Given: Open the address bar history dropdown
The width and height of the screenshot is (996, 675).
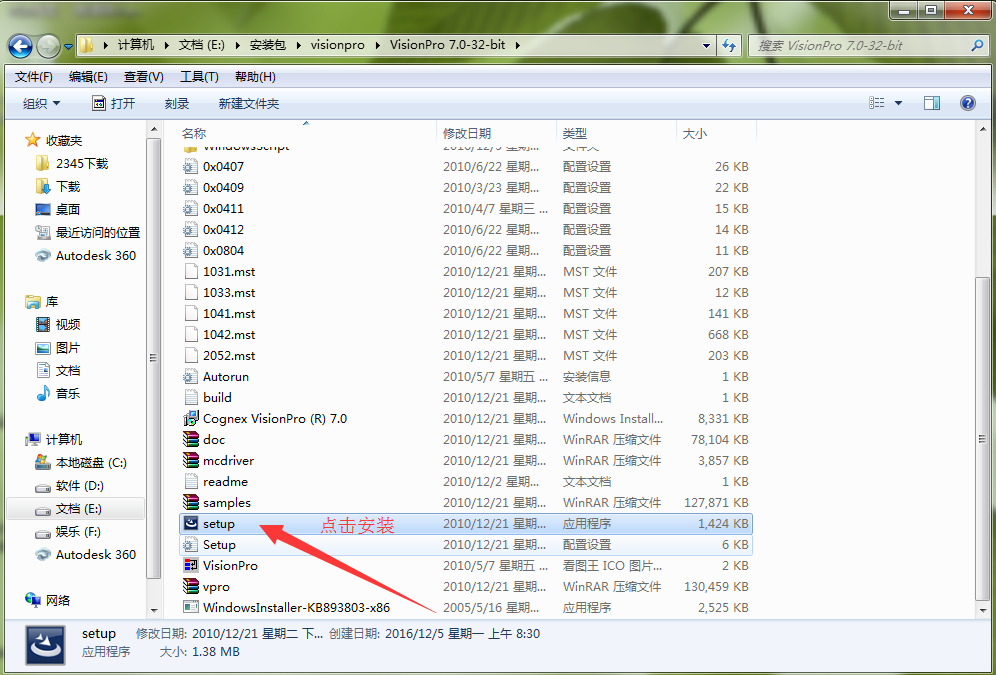Looking at the screenshot, I should tap(706, 45).
